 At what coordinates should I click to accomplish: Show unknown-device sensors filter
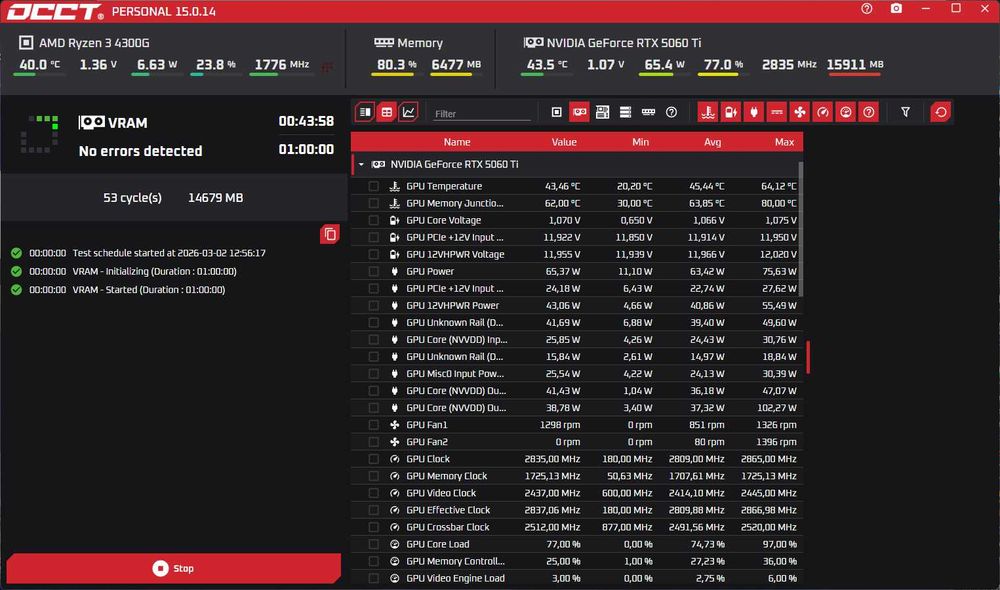pyautogui.click(x=671, y=112)
